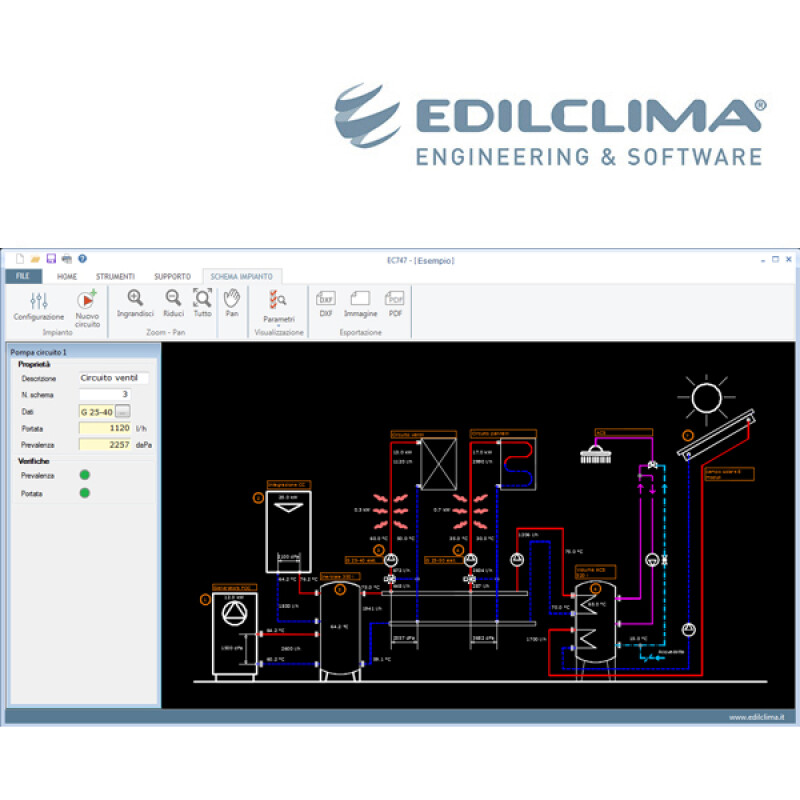Export the schema as Immagine
Image resolution: width=800 pixels, height=800 pixels.
pos(360,304)
